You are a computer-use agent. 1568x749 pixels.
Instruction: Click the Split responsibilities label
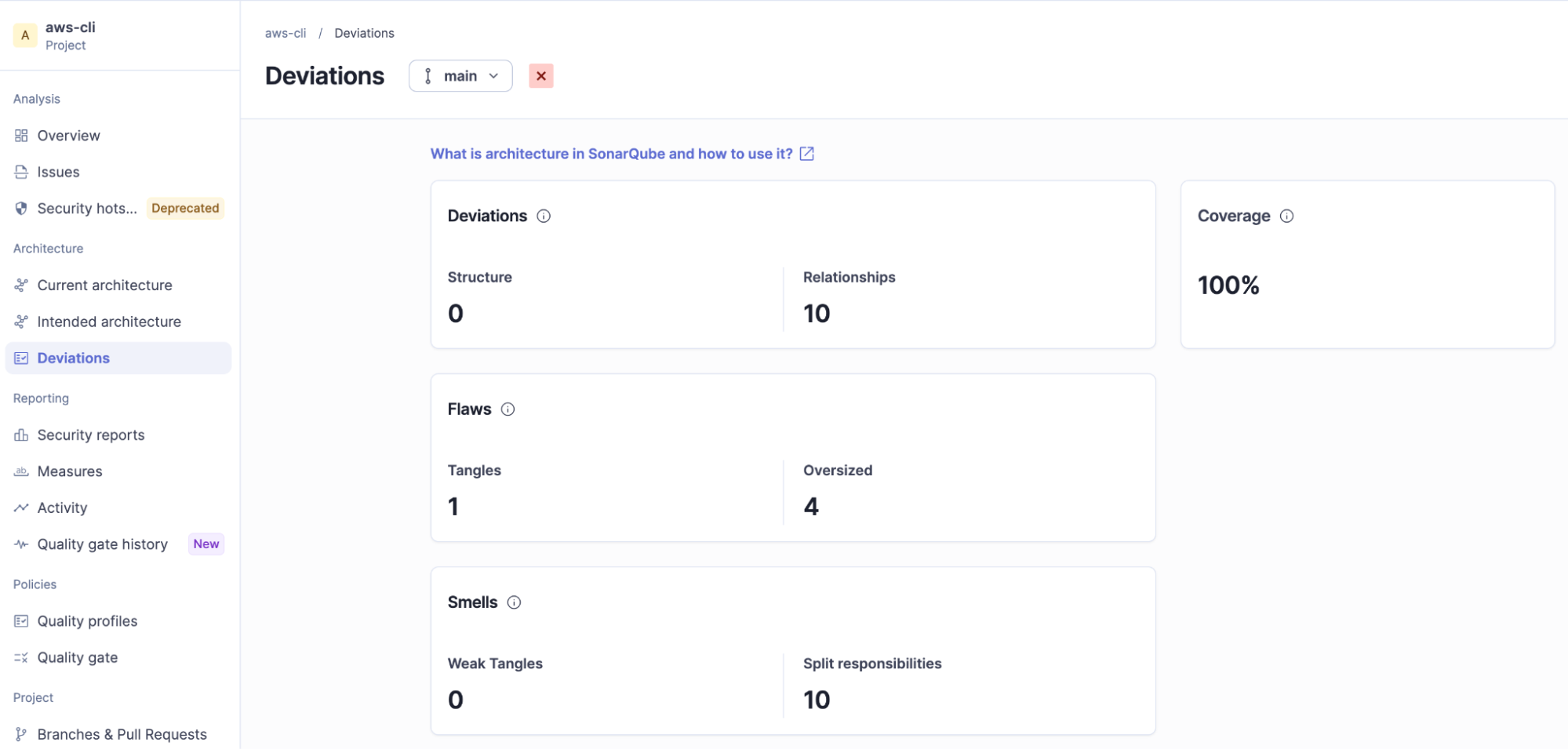coord(872,664)
